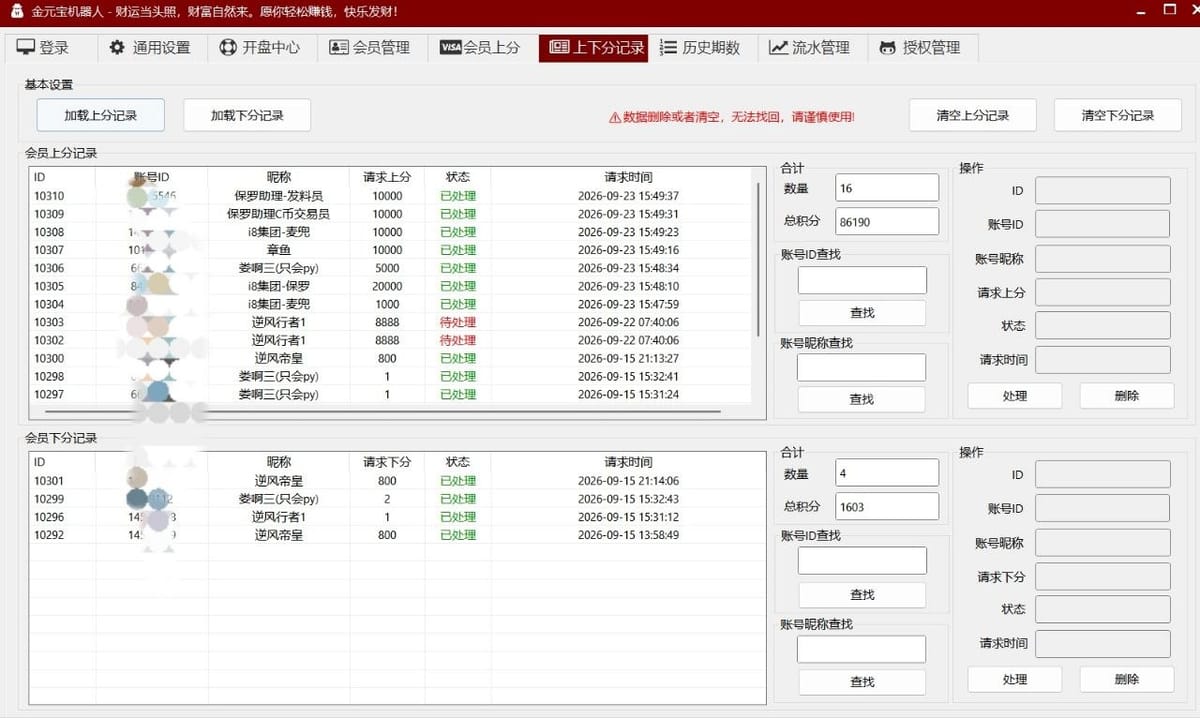Click amount 20000 in row 10305
Viewport: 1200px width, 718px height.
pyautogui.click(x=387, y=286)
